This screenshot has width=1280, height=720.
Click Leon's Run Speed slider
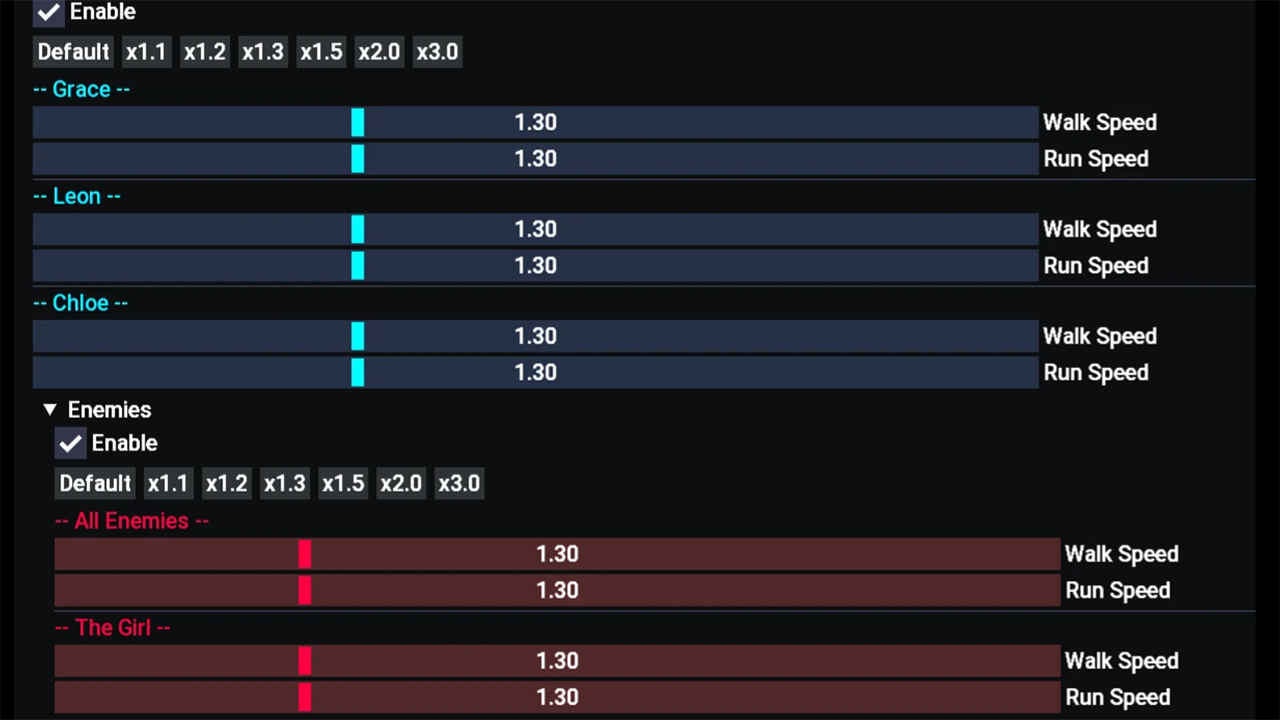coord(535,266)
